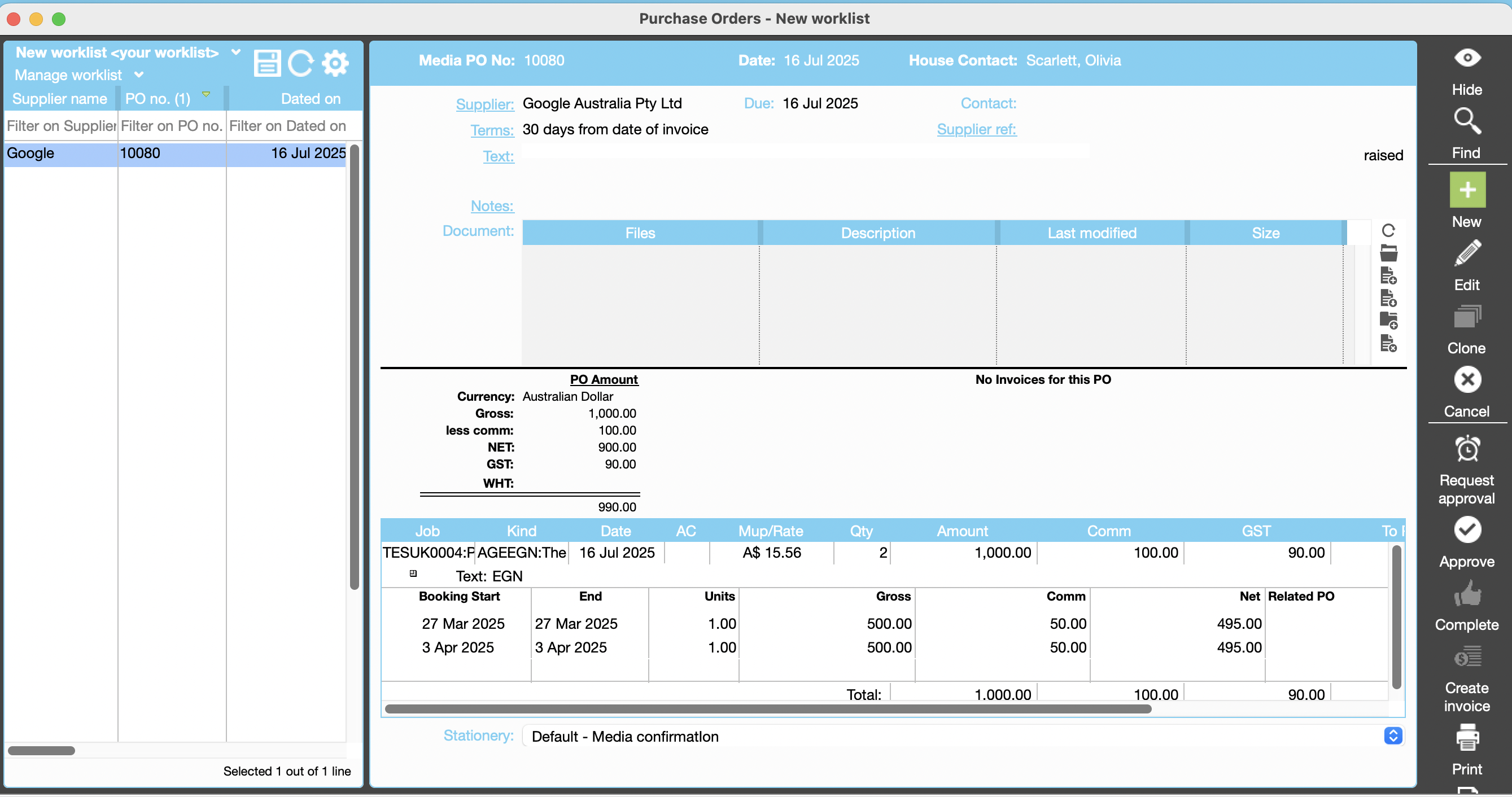Click PO number 10080 in the worklist
The height and width of the screenshot is (797, 1512).
coord(139,153)
